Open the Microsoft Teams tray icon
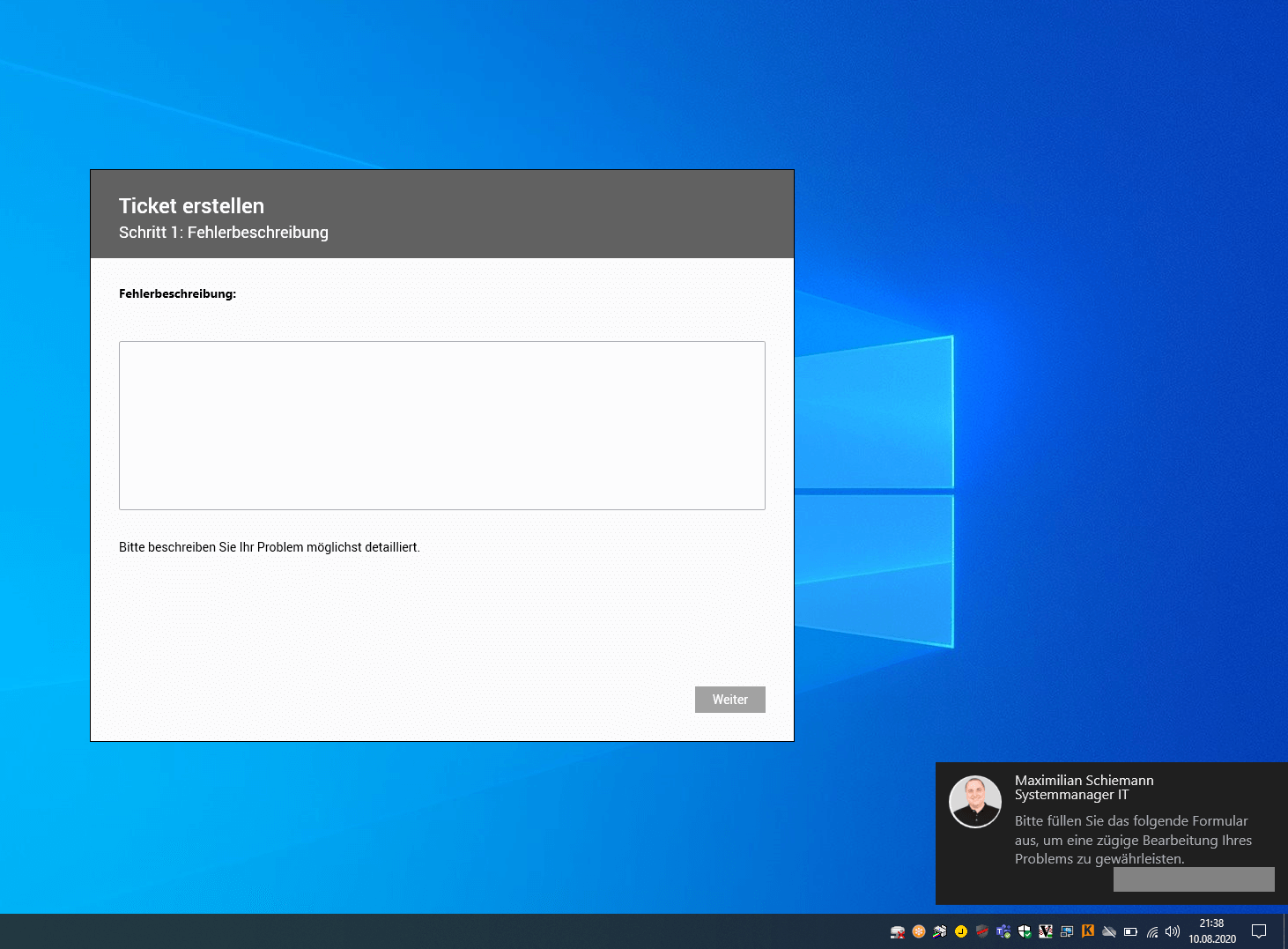The height and width of the screenshot is (949, 1288). click(1003, 931)
